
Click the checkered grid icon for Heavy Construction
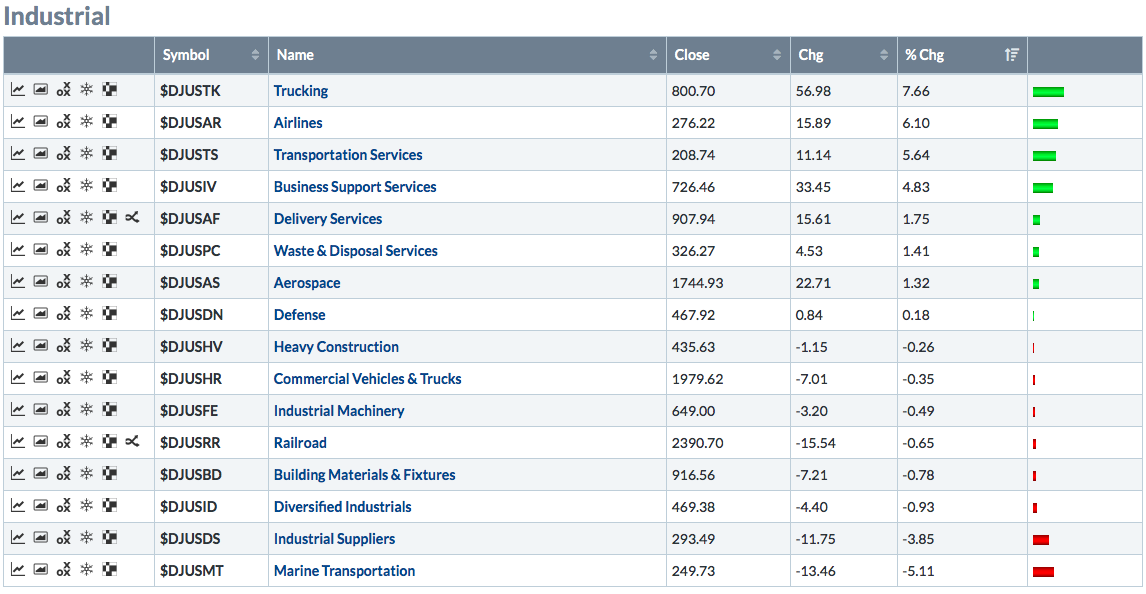tap(110, 346)
